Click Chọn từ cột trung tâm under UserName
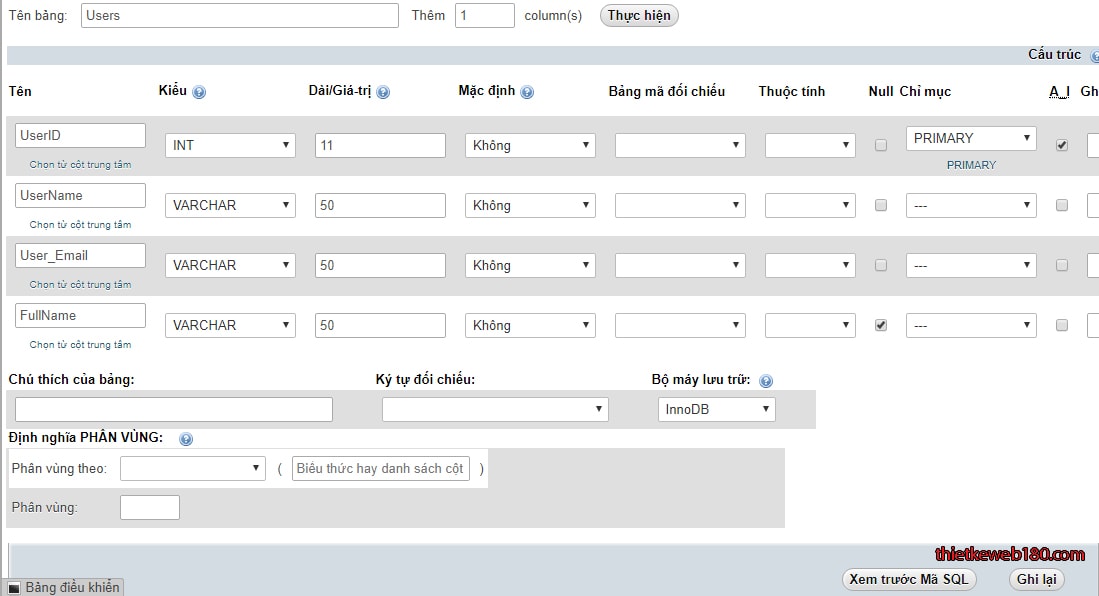Viewport: 1099px width, 596px height. point(80,225)
